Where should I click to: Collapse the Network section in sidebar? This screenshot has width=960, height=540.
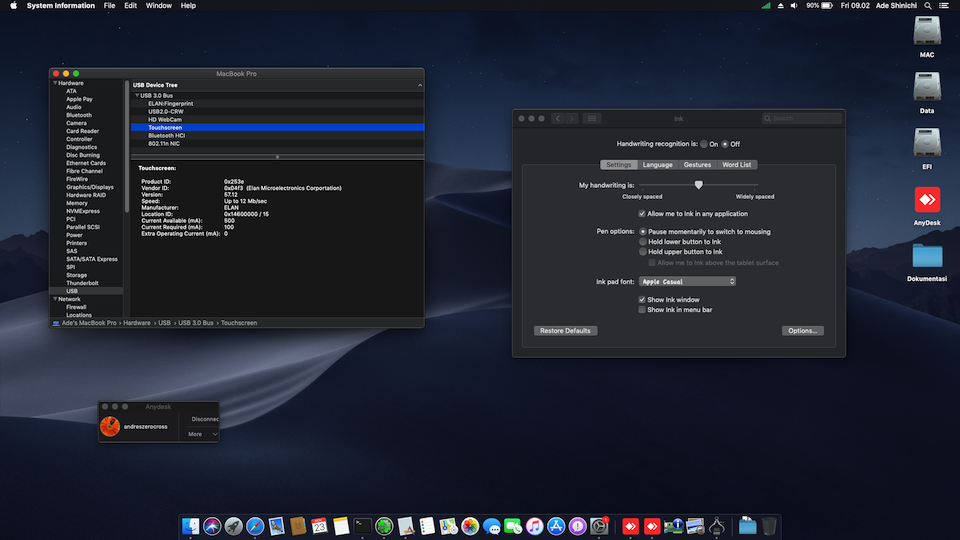[x=55, y=299]
